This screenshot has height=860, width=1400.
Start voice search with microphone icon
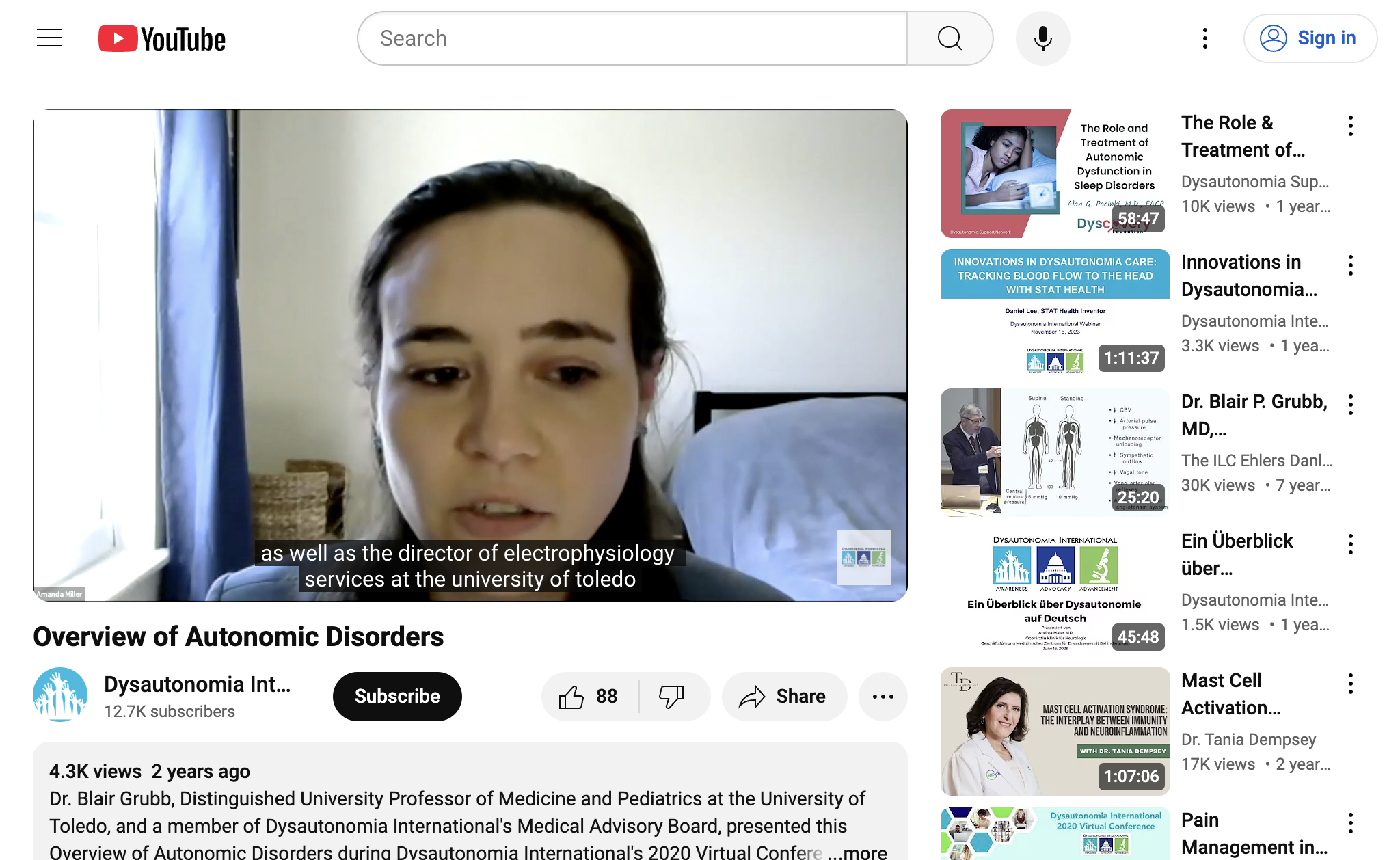click(x=1042, y=38)
